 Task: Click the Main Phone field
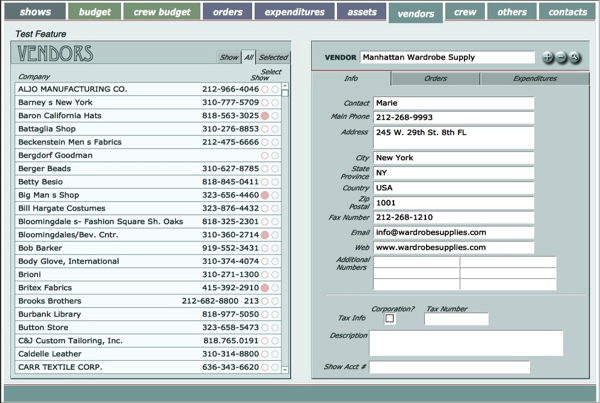[453, 117]
